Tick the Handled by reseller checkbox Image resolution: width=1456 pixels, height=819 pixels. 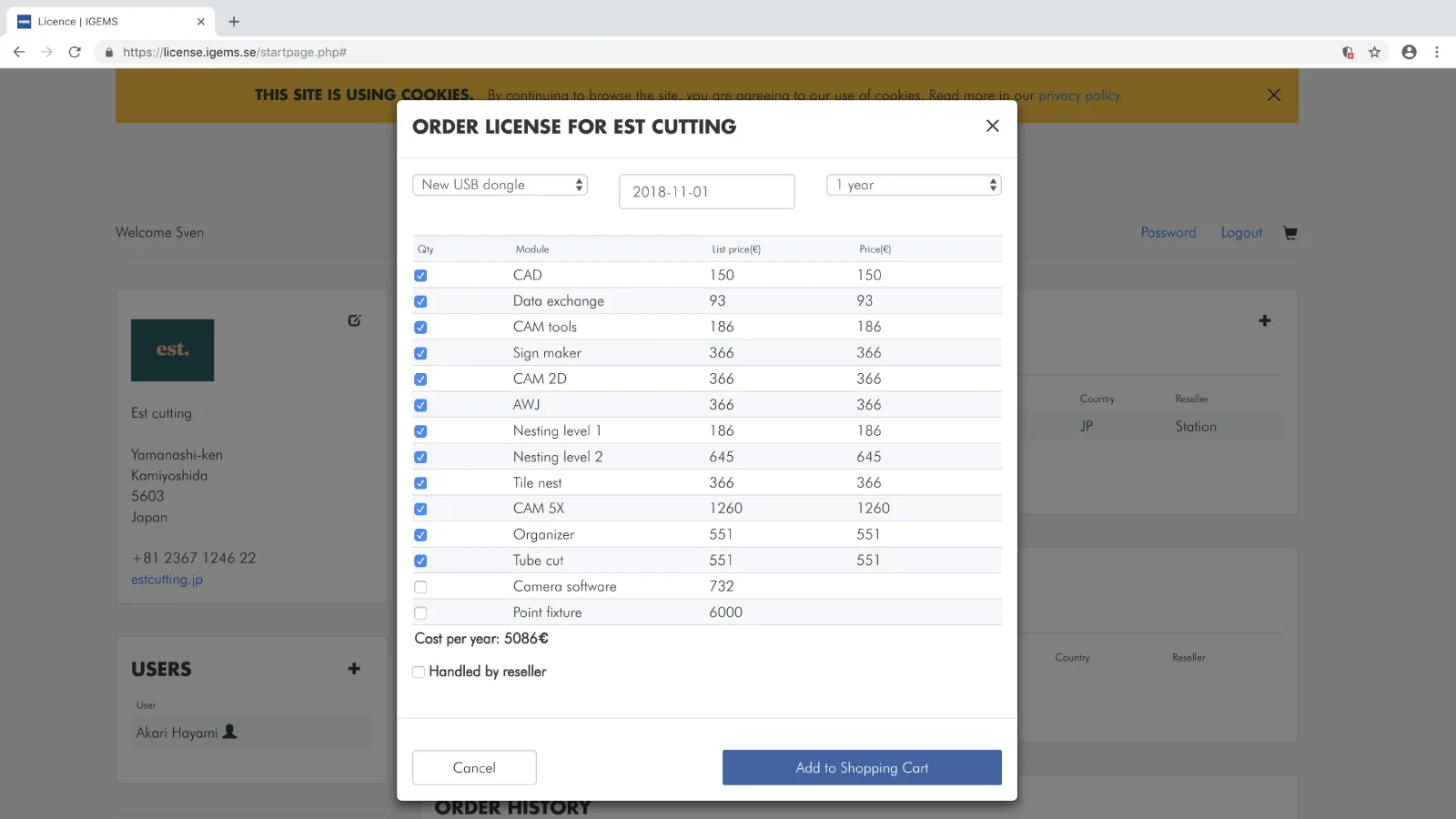pyautogui.click(x=419, y=672)
